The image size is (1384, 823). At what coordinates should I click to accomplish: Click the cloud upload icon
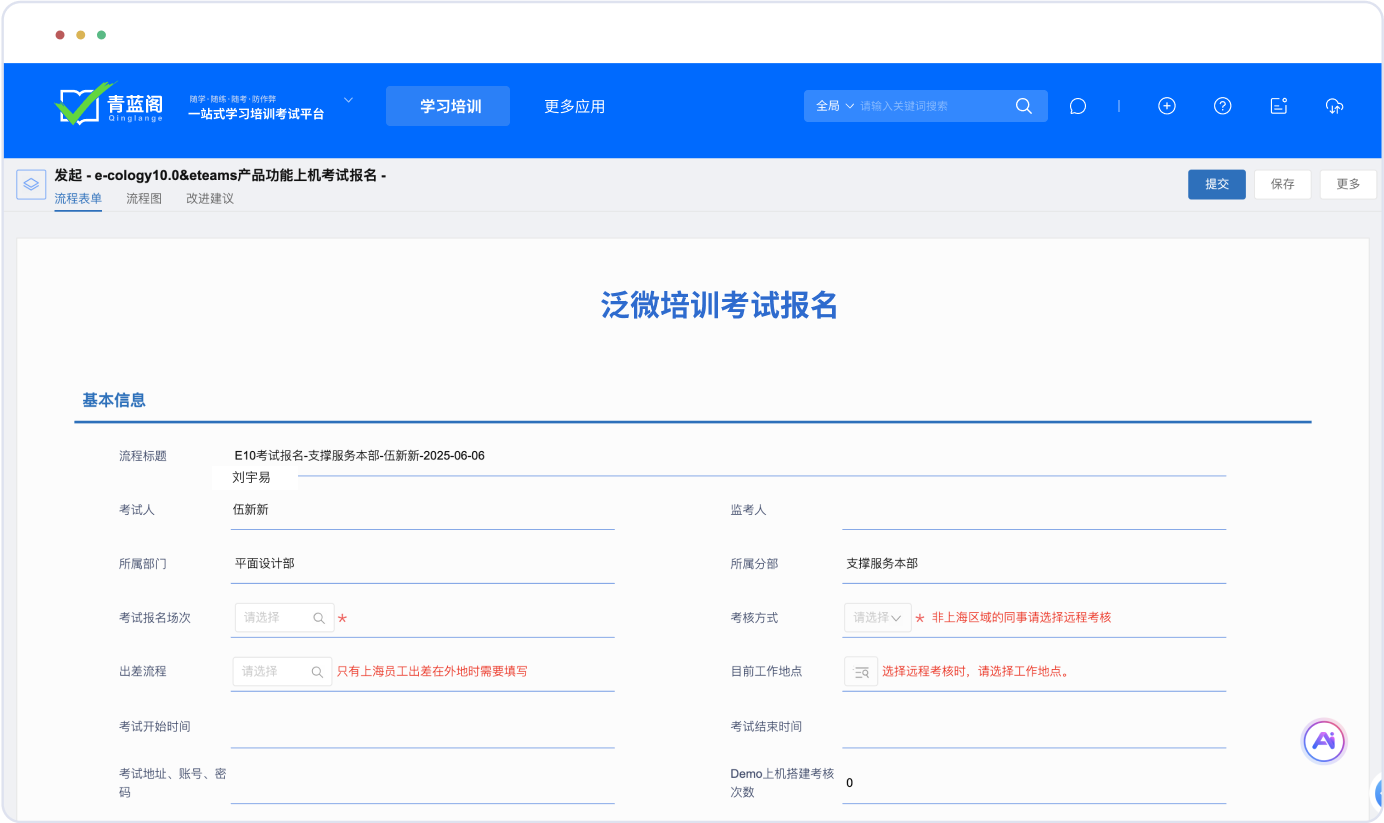(x=1334, y=106)
